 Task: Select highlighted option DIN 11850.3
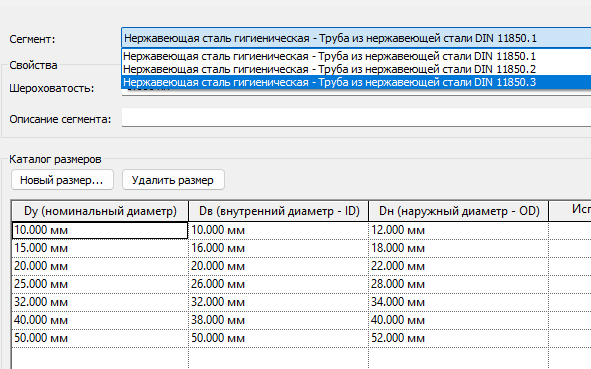click(356, 82)
